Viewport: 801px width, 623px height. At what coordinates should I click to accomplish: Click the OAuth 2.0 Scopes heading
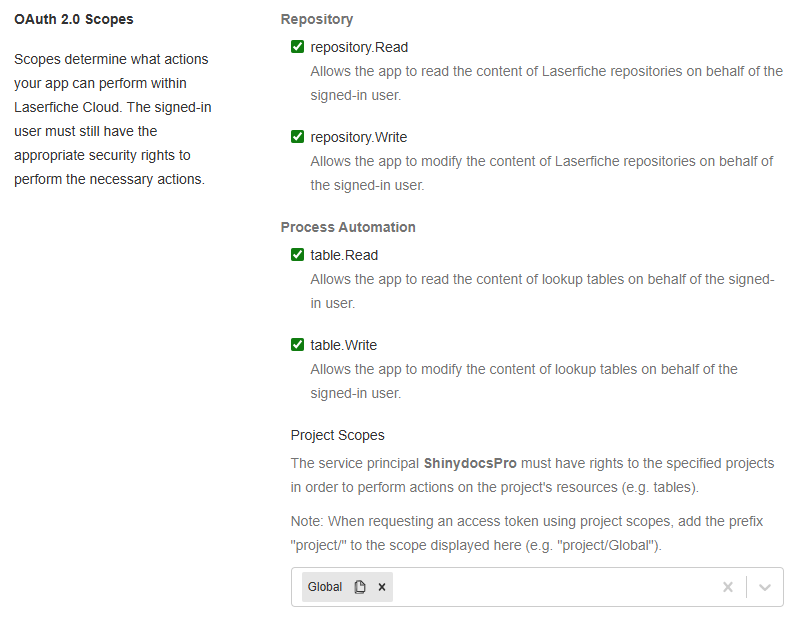coord(74,19)
